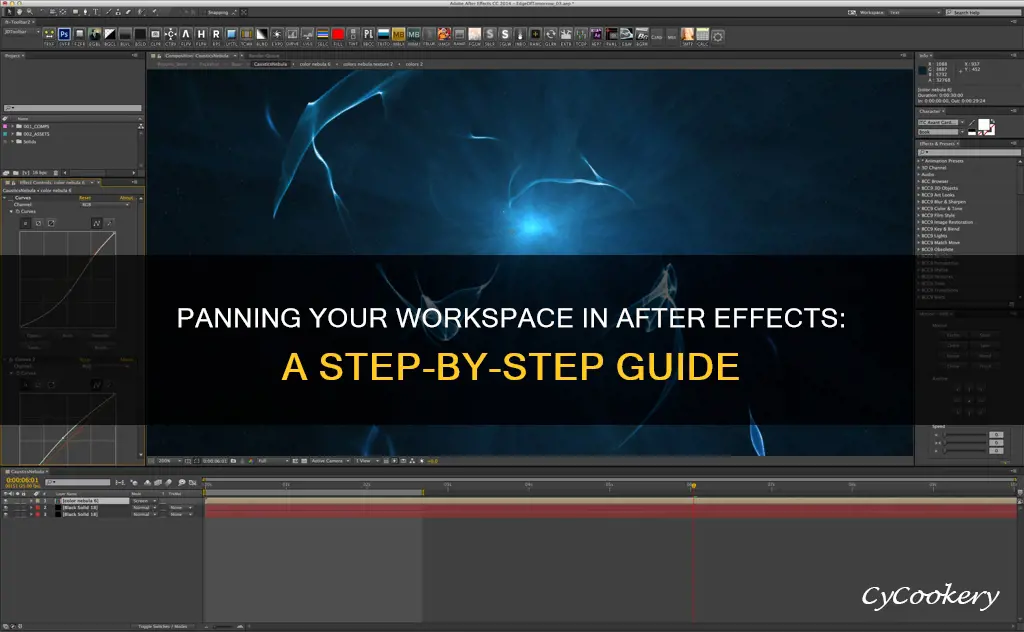Select the Eraser tool

pos(128,12)
